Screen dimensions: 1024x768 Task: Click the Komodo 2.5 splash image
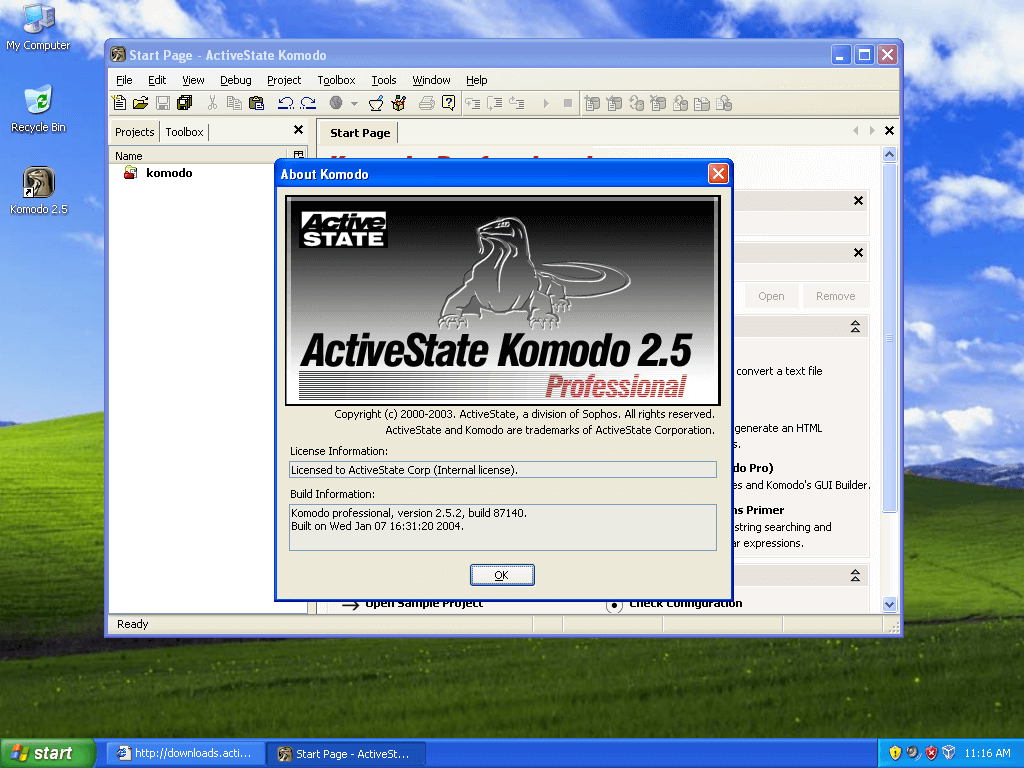pos(503,300)
